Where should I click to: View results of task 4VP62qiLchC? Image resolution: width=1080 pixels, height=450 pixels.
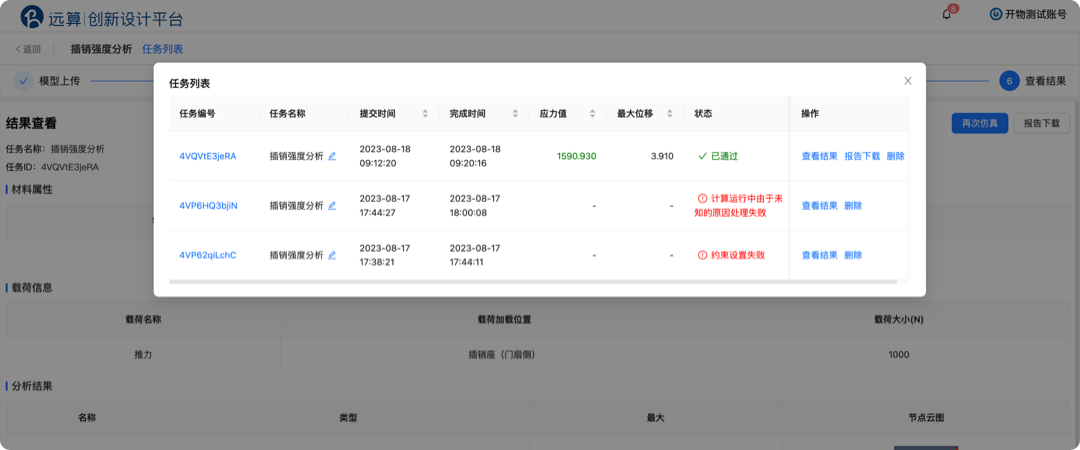pyautogui.click(x=820, y=255)
